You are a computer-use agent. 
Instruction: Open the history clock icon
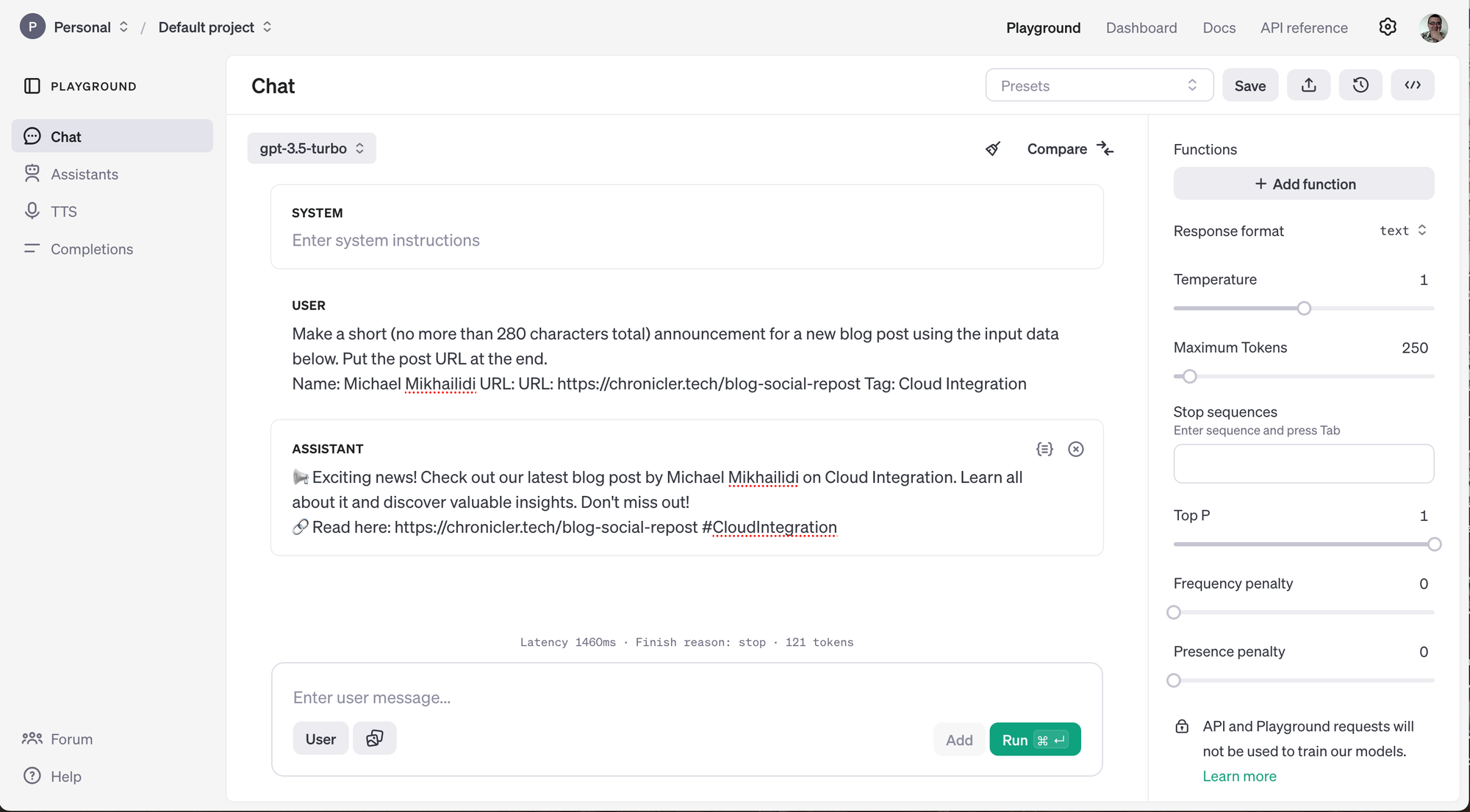coord(1360,85)
